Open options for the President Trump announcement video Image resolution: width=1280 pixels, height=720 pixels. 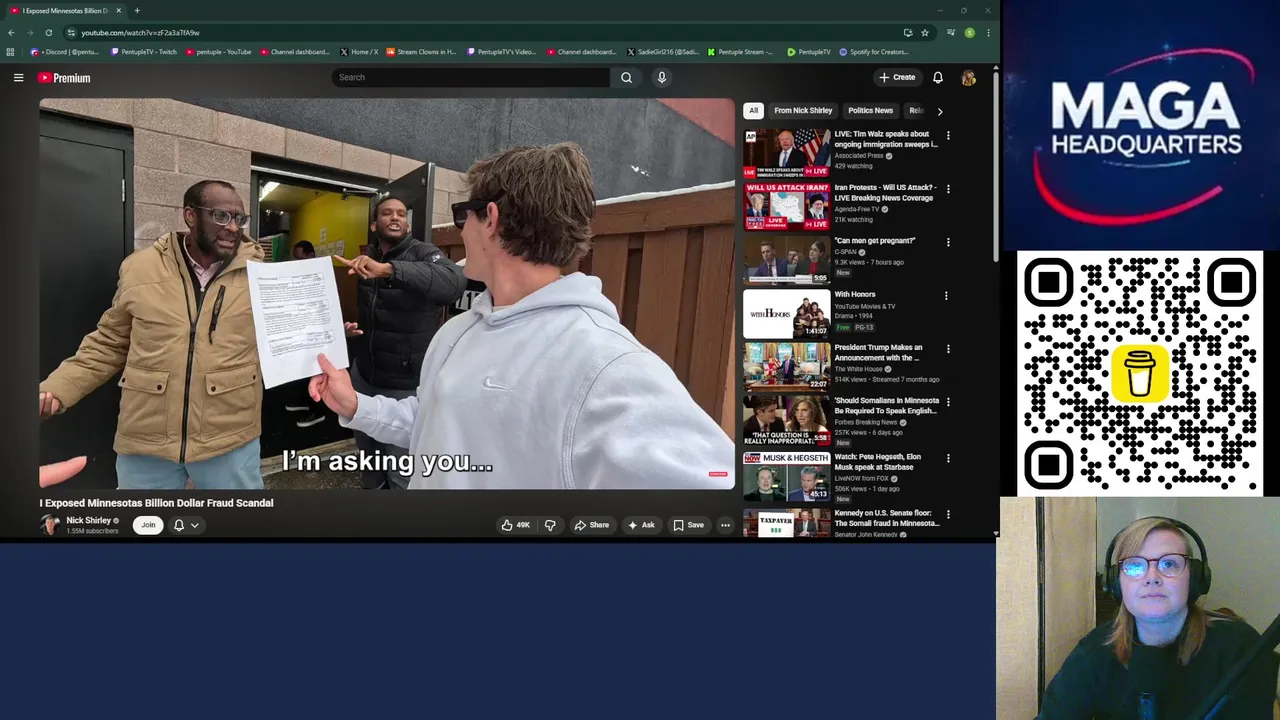948,349
